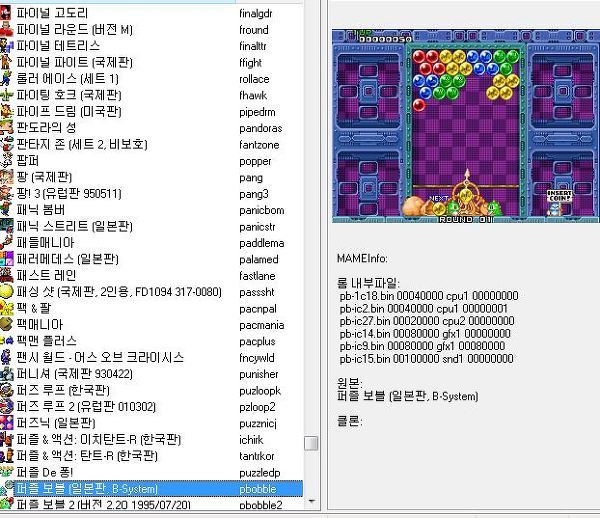Screen dimensions: 600x518
Task: Click ROM name palamed in list
Action: [x=259, y=259]
